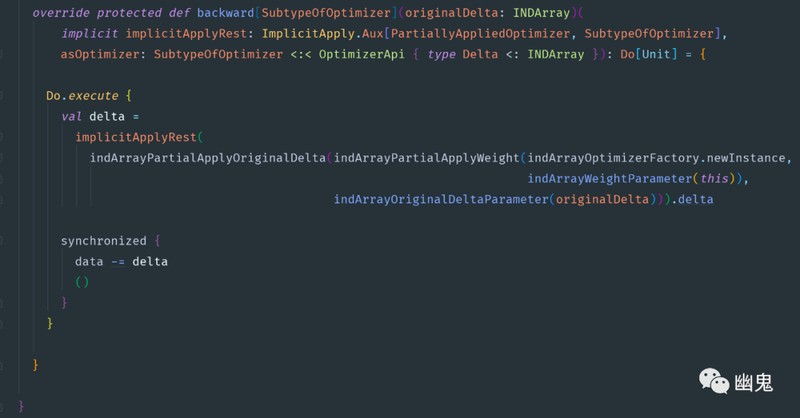The height and width of the screenshot is (418, 800).
Task: Click the 'indArrayPartialApplyWeight' call
Action: point(427,158)
